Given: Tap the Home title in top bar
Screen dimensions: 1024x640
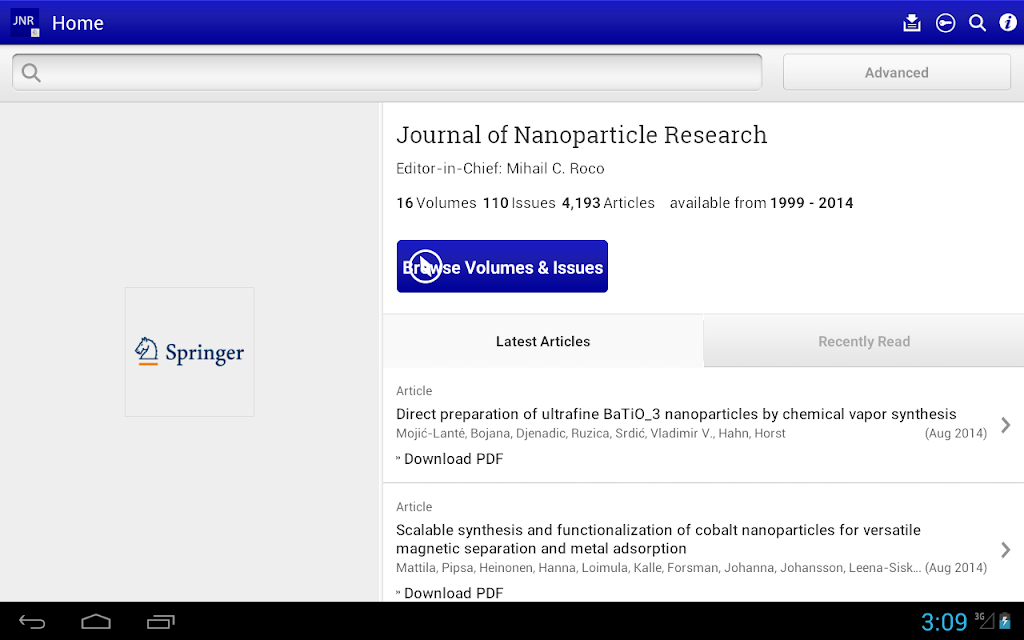Looking at the screenshot, I should click(x=78, y=23).
